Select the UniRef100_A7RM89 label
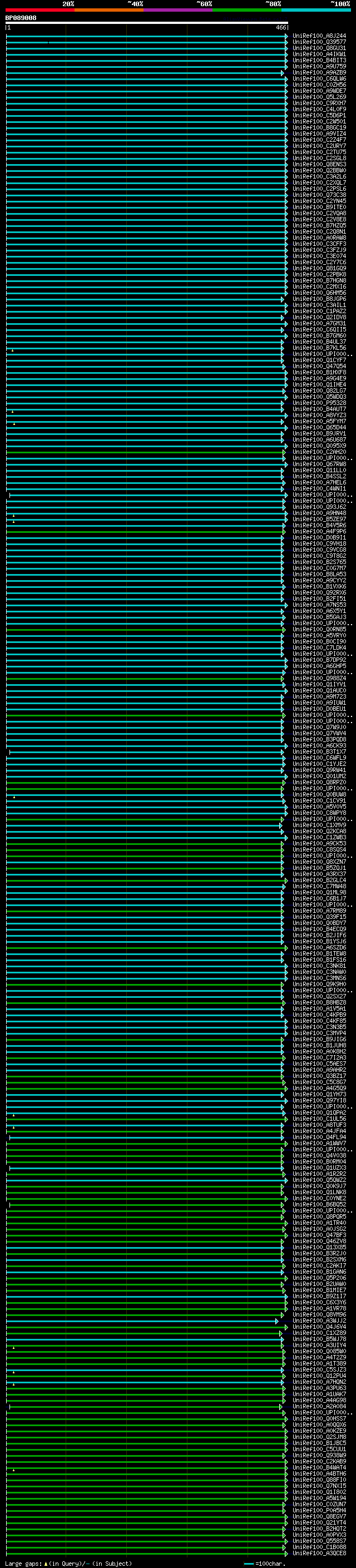Screen dimensions: 356x1568 coord(319,911)
